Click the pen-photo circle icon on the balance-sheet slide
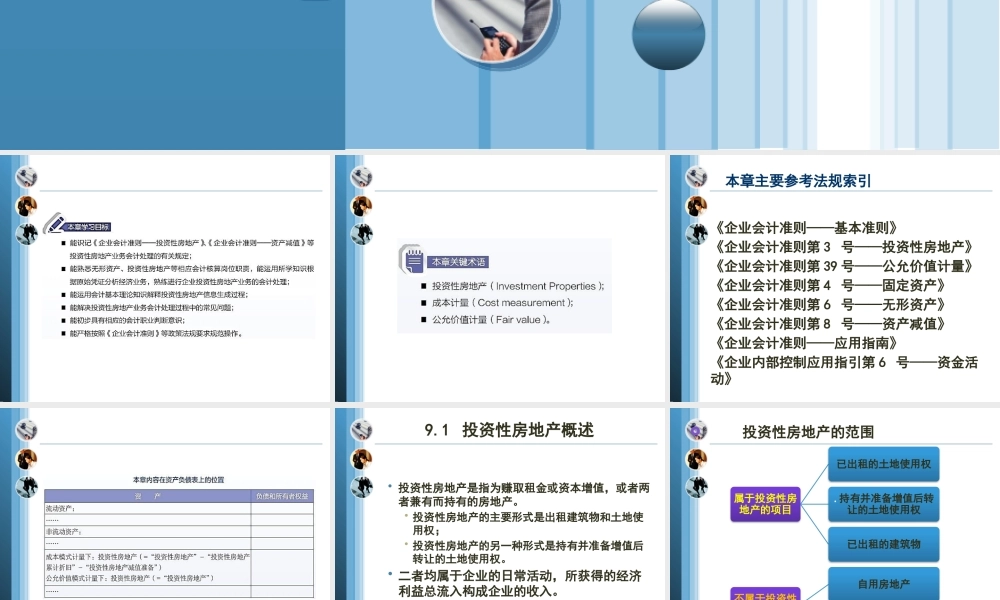 27,430
